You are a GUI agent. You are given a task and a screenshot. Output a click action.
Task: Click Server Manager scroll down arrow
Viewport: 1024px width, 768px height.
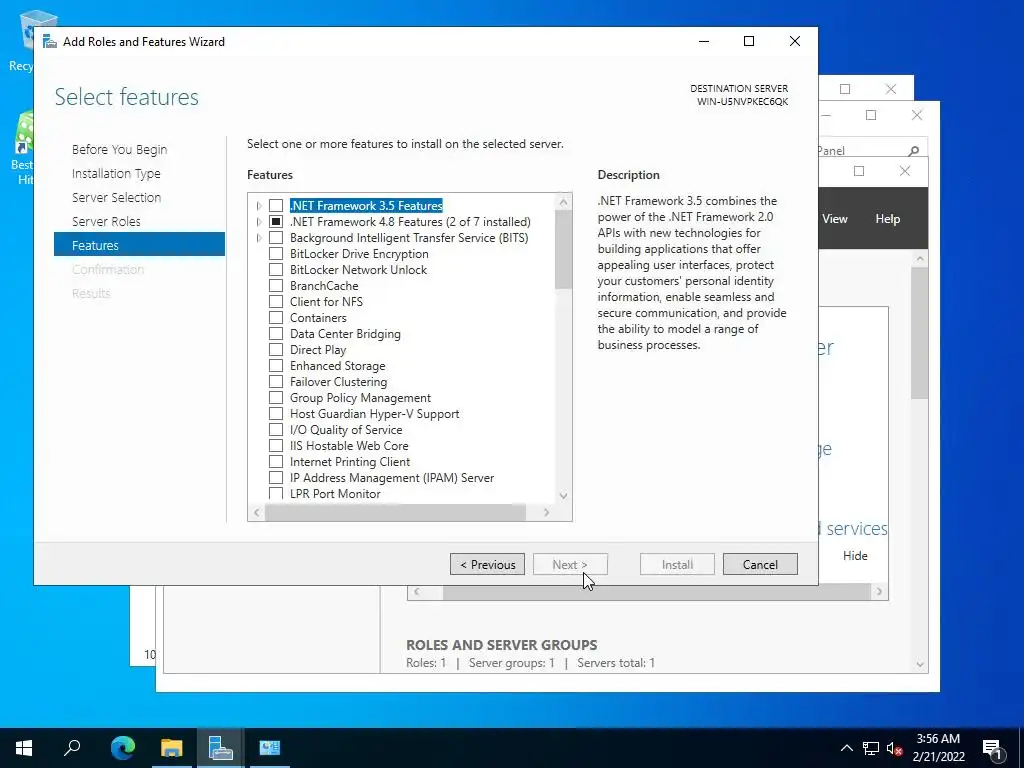tap(920, 664)
